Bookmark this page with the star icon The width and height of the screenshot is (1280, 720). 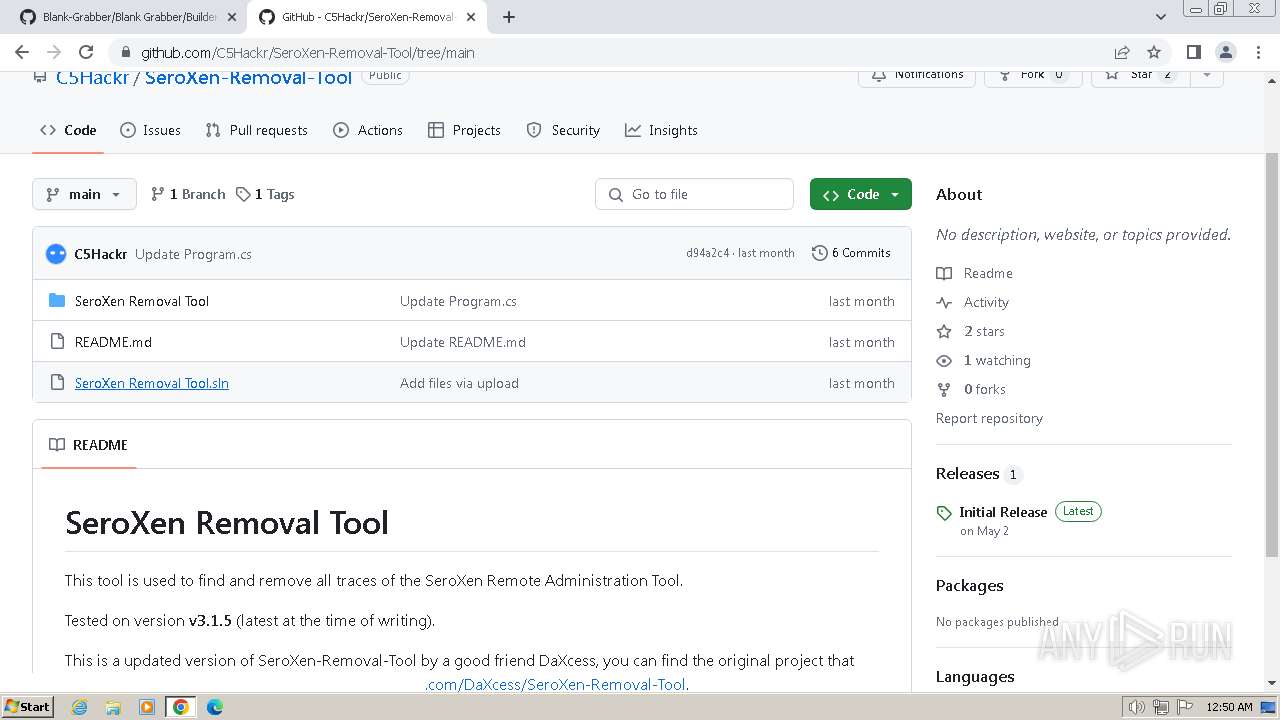[1154, 52]
